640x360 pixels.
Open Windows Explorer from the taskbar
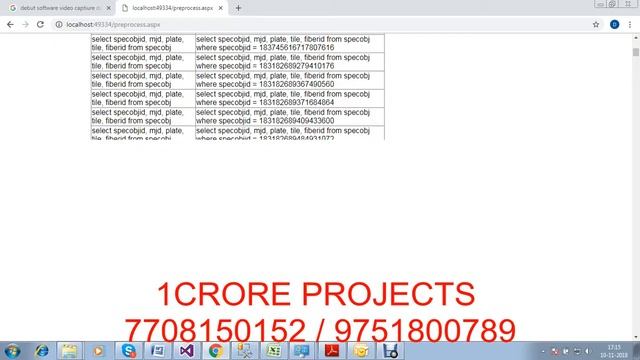click(x=69, y=351)
